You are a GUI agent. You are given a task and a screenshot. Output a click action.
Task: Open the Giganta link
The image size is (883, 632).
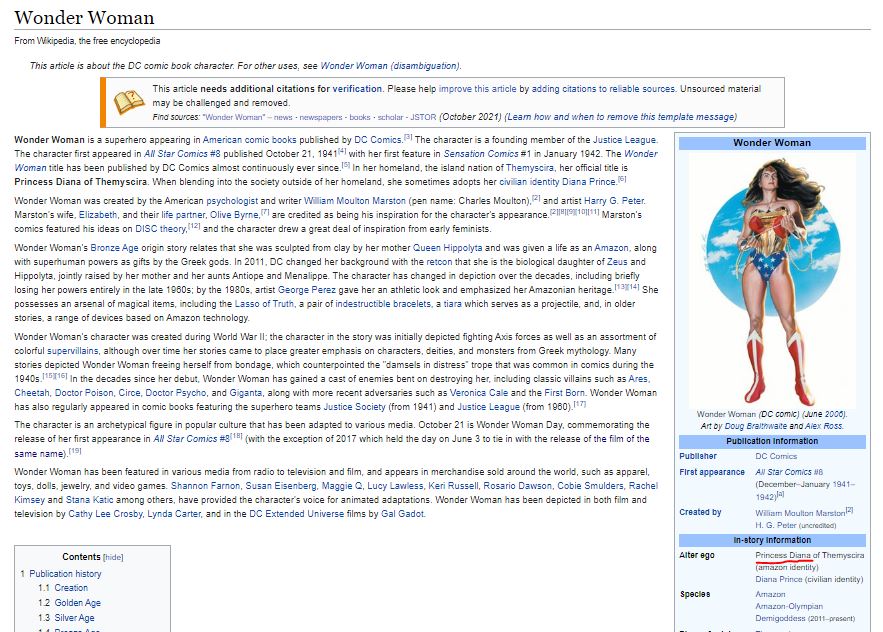[x=246, y=393]
